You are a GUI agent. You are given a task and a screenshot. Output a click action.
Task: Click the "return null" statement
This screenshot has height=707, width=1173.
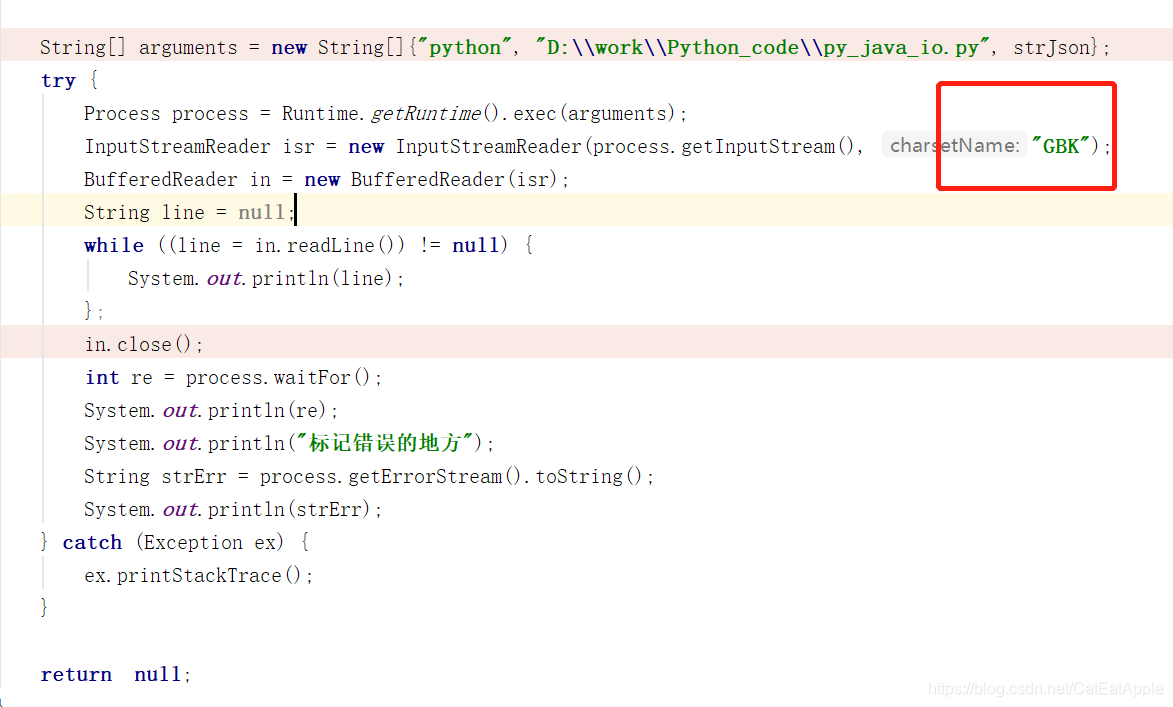point(115,675)
